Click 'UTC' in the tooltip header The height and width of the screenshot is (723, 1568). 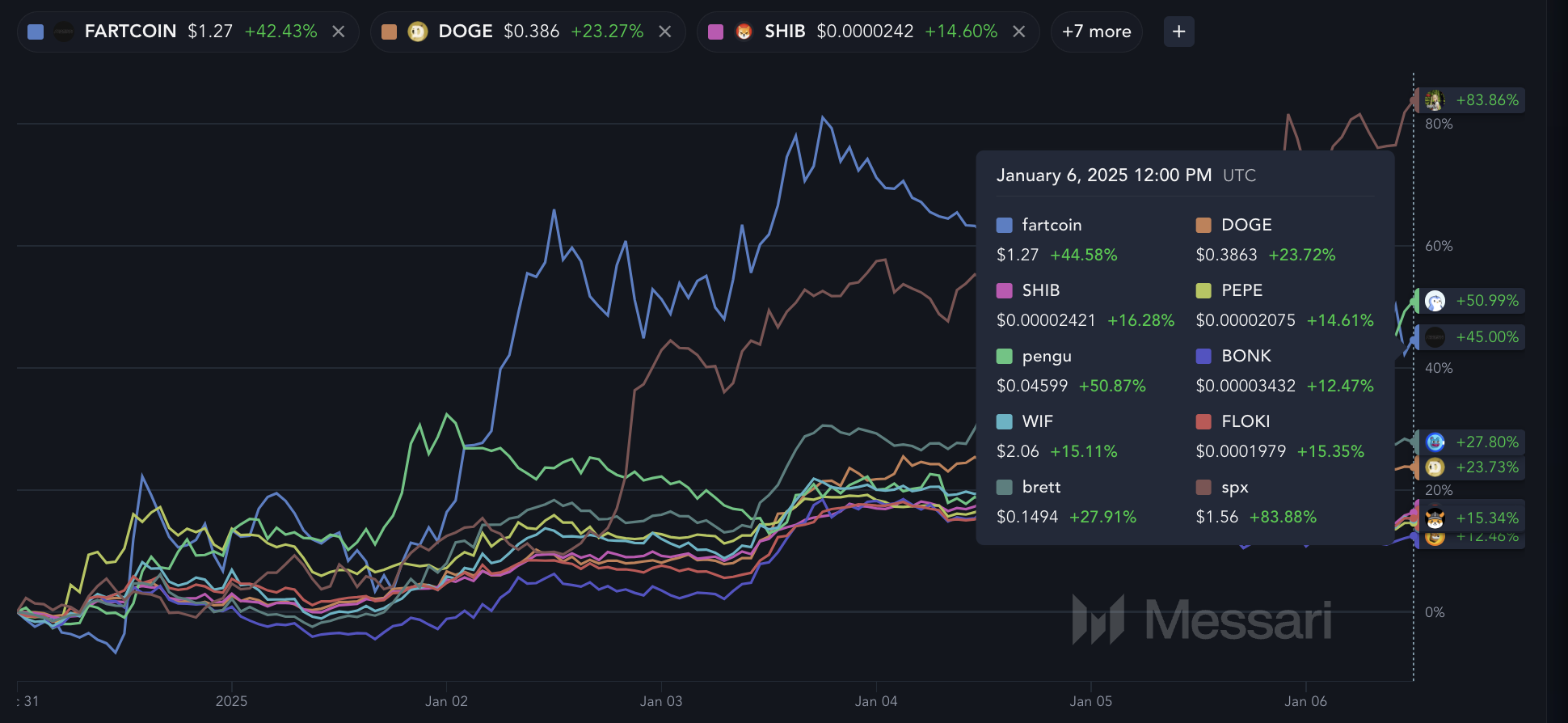click(x=1240, y=175)
